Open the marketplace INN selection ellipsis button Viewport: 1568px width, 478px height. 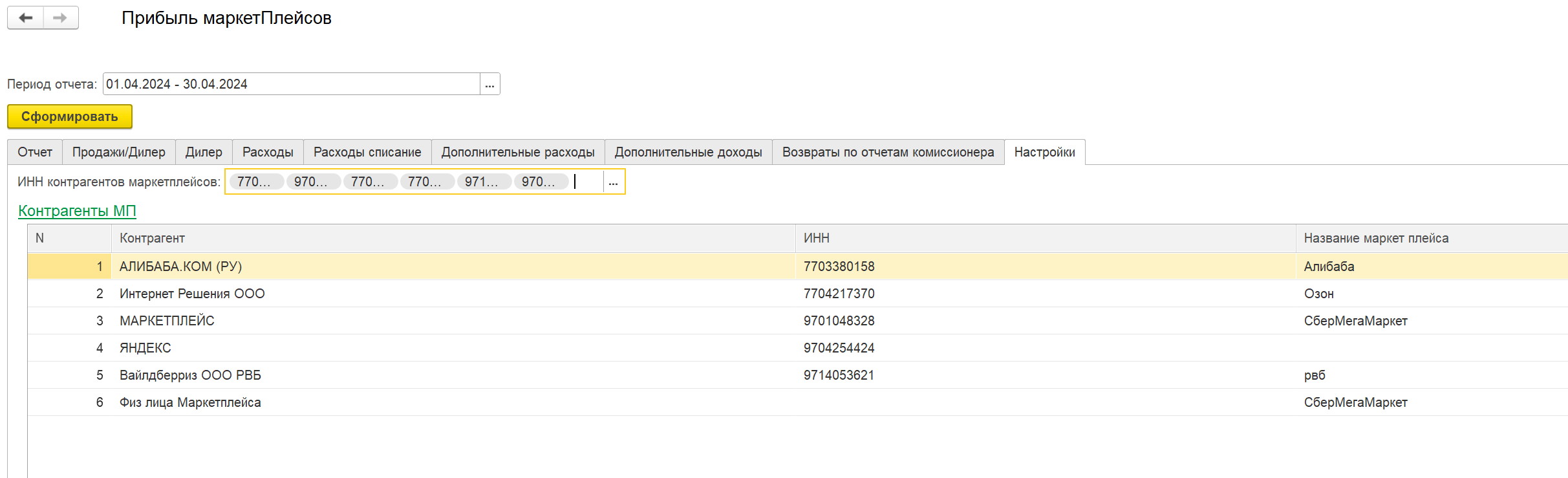click(x=613, y=182)
